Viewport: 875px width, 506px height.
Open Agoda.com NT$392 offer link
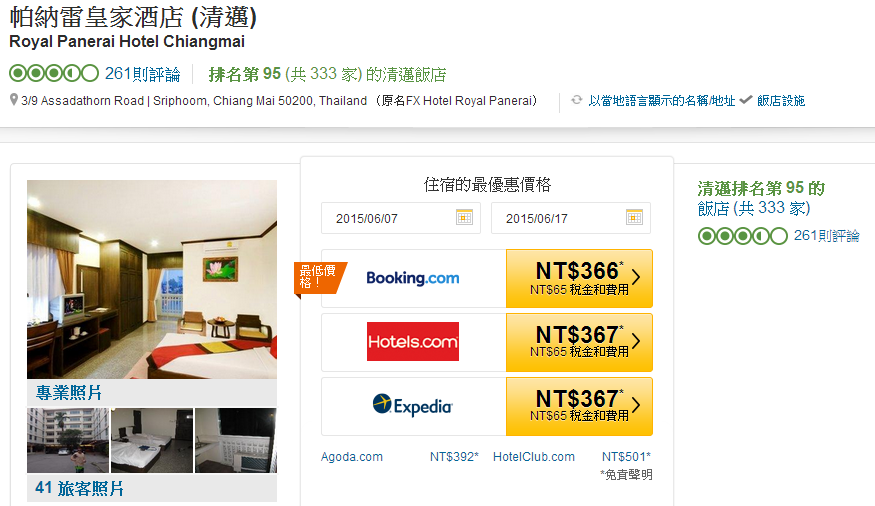point(400,457)
